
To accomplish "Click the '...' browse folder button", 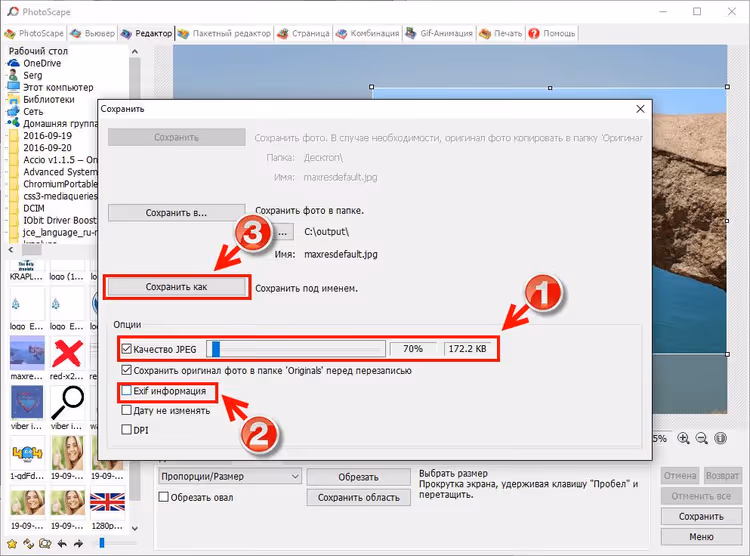I will pos(283,233).
